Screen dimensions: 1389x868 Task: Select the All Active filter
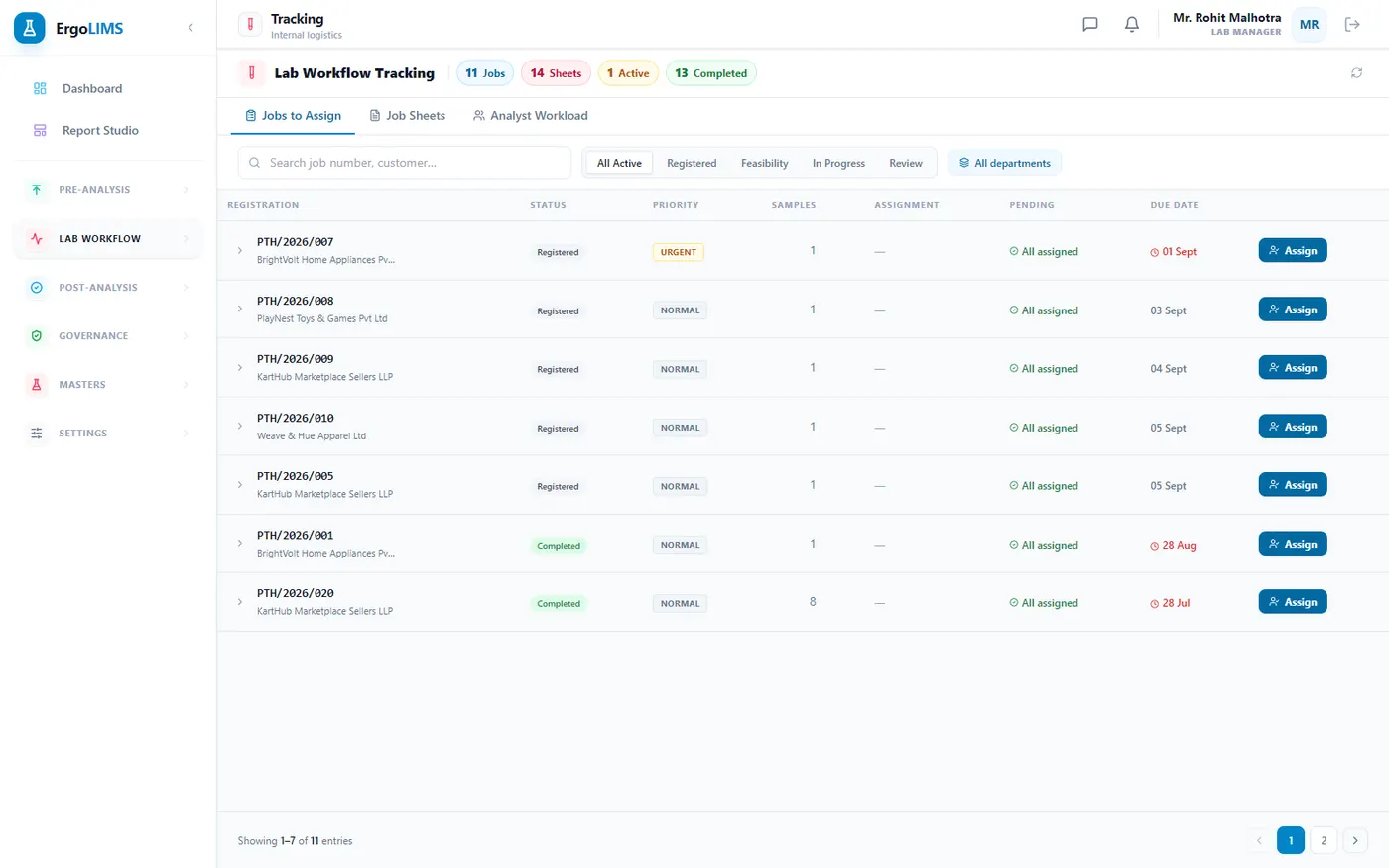[619, 163]
